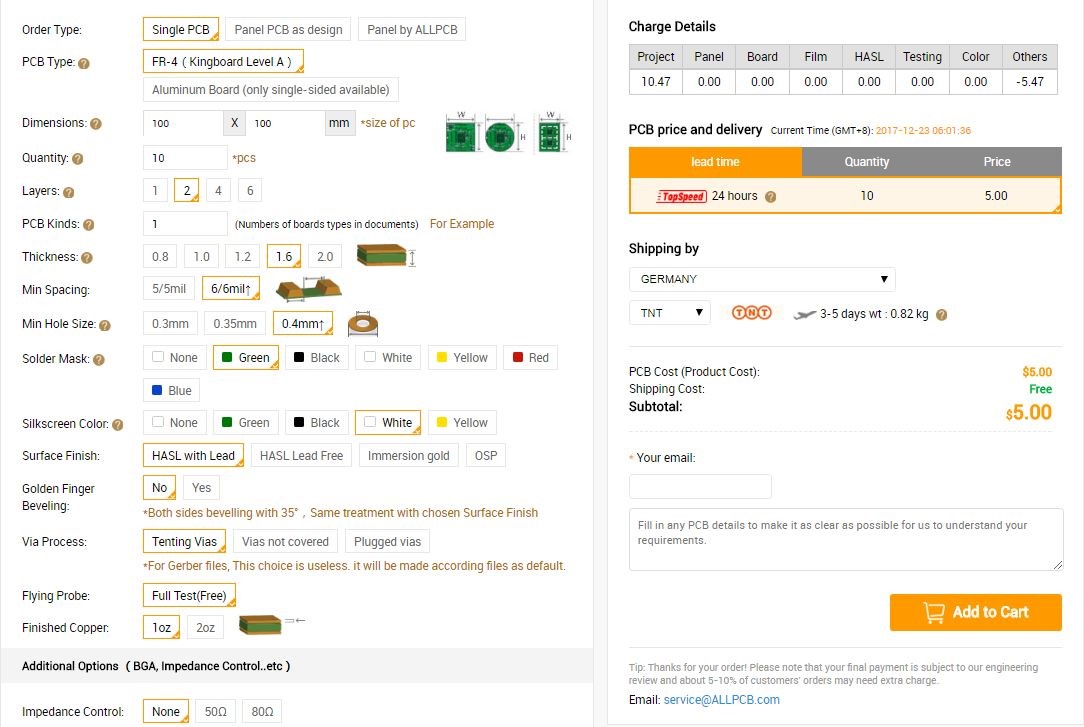Click the help icon beside Dimensions
Screen dimensions: 1084x727
(x=96, y=124)
